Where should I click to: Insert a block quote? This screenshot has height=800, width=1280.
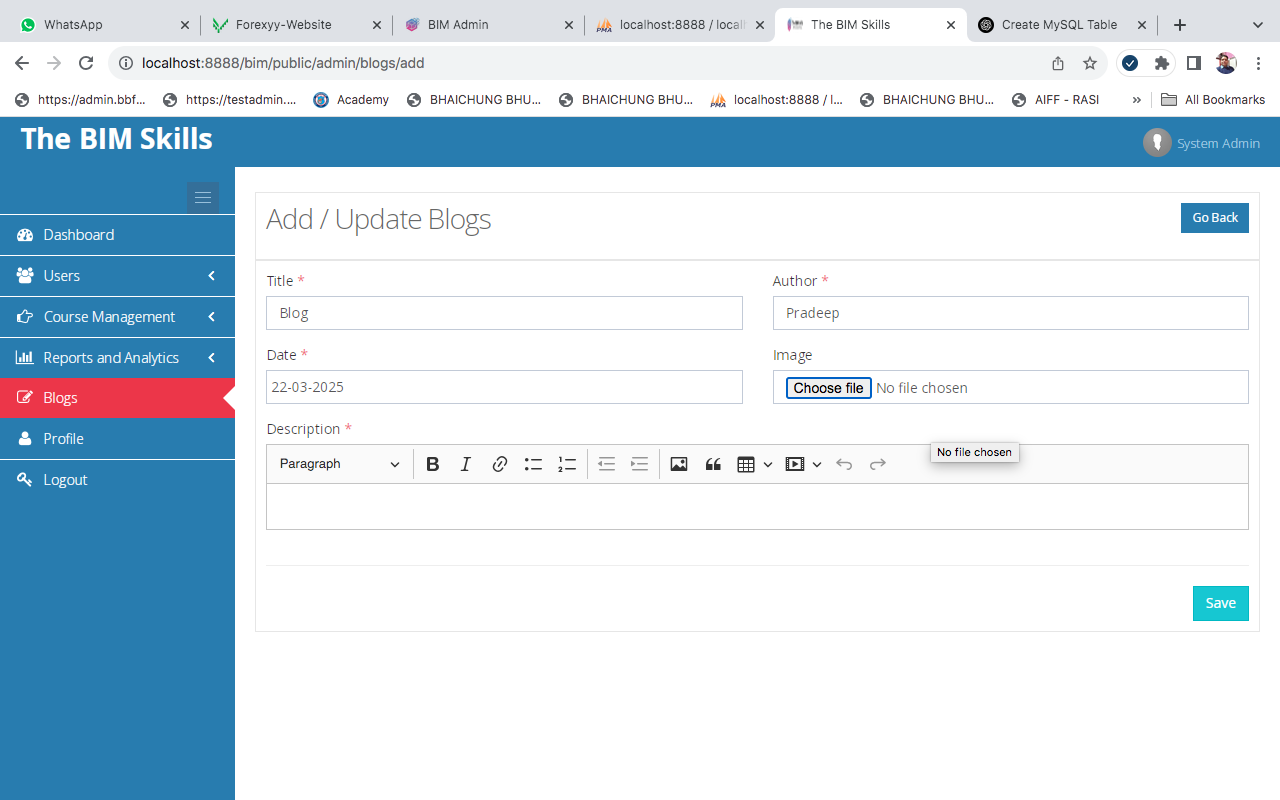tap(713, 464)
